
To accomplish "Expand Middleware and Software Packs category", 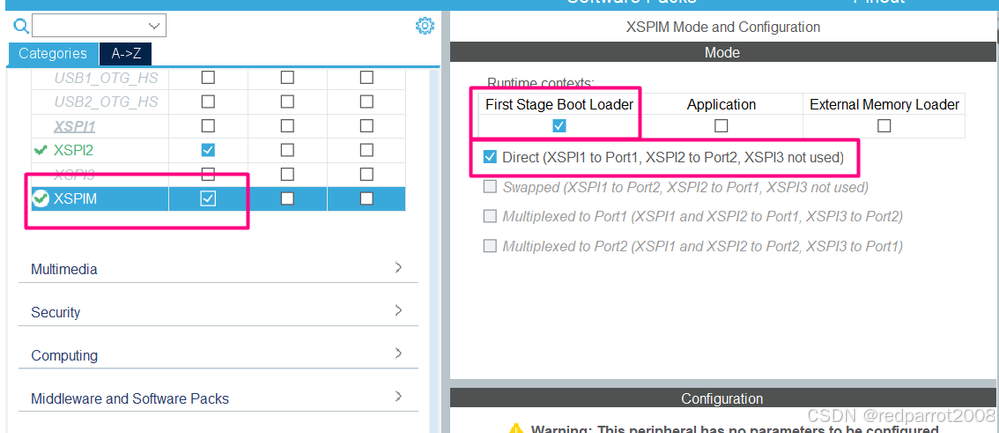I will (x=218, y=399).
